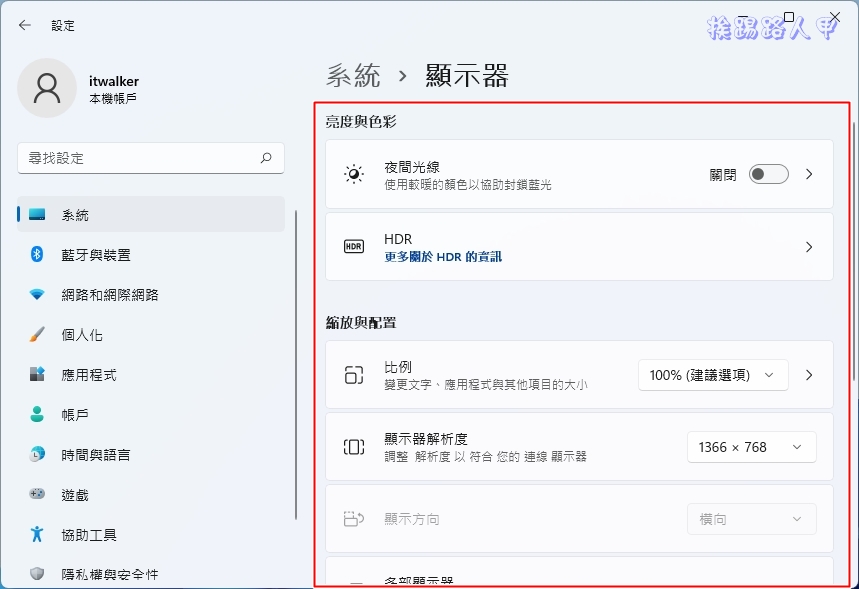Select 系統 in the sidebar
This screenshot has width=859, height=589.
tap(151, 214)
